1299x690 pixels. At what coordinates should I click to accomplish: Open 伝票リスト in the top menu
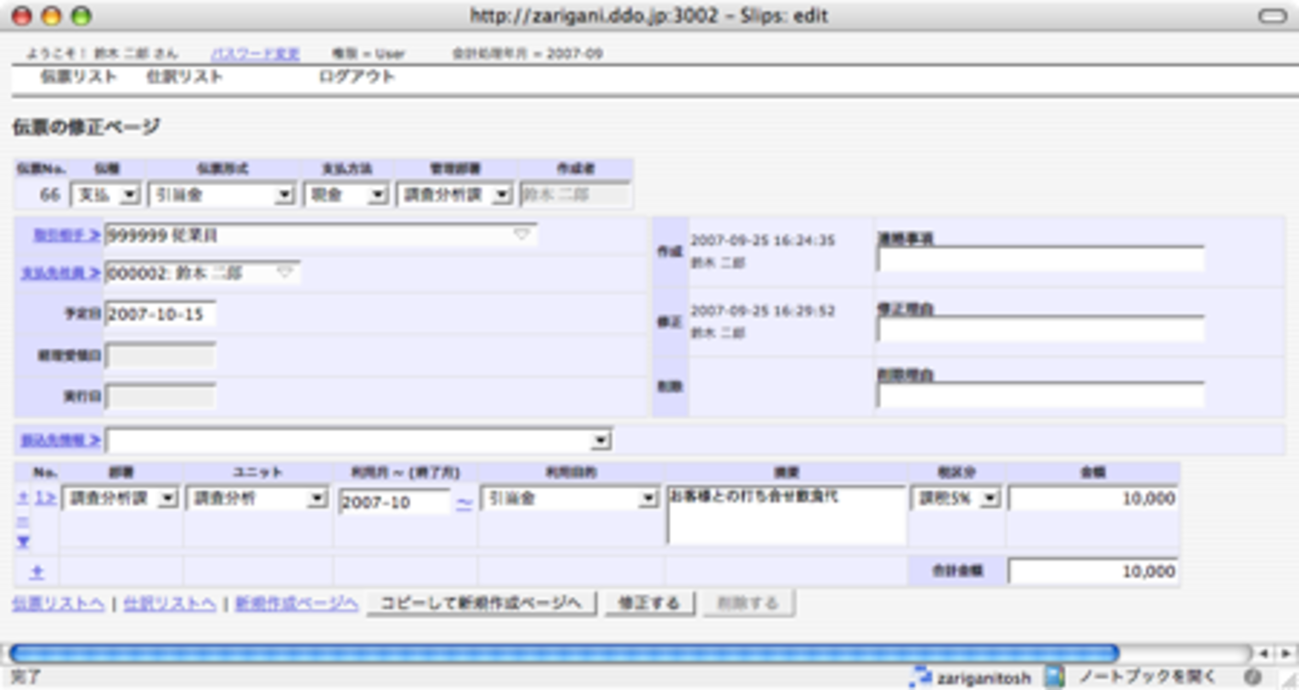79,77
